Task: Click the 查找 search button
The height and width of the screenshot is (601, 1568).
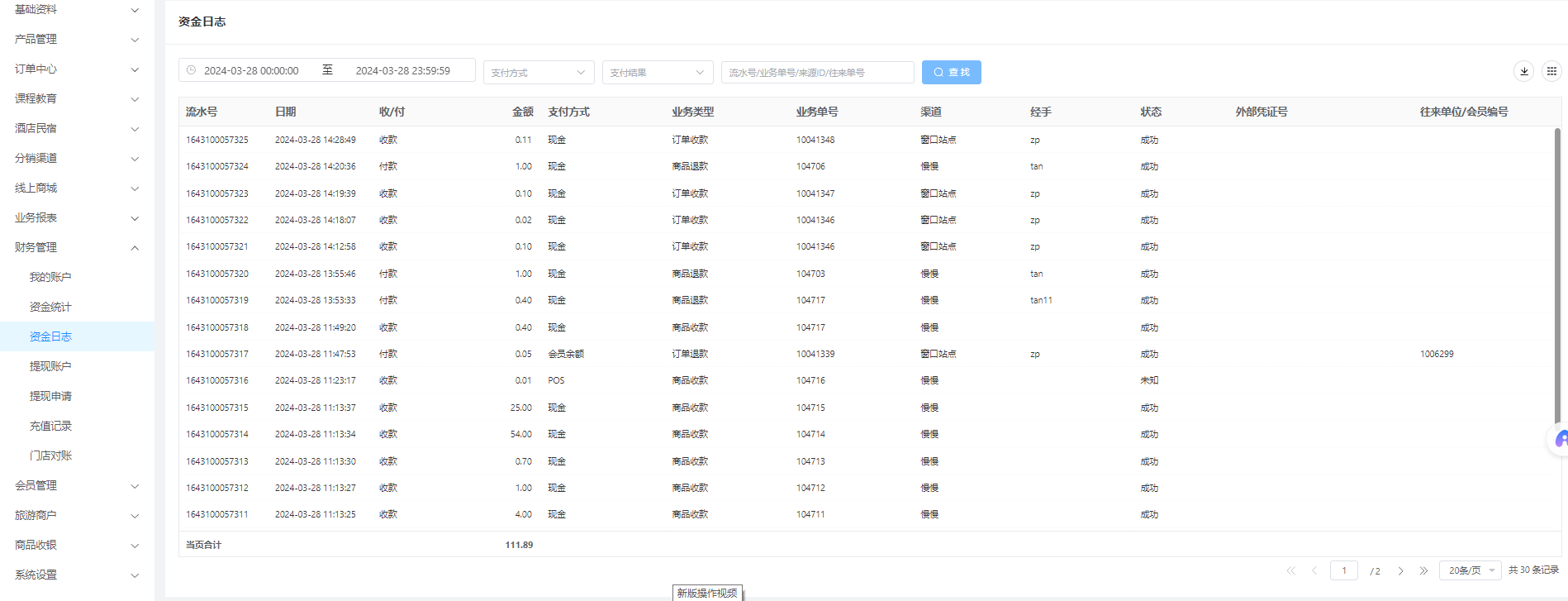Action: coord(951,73)
